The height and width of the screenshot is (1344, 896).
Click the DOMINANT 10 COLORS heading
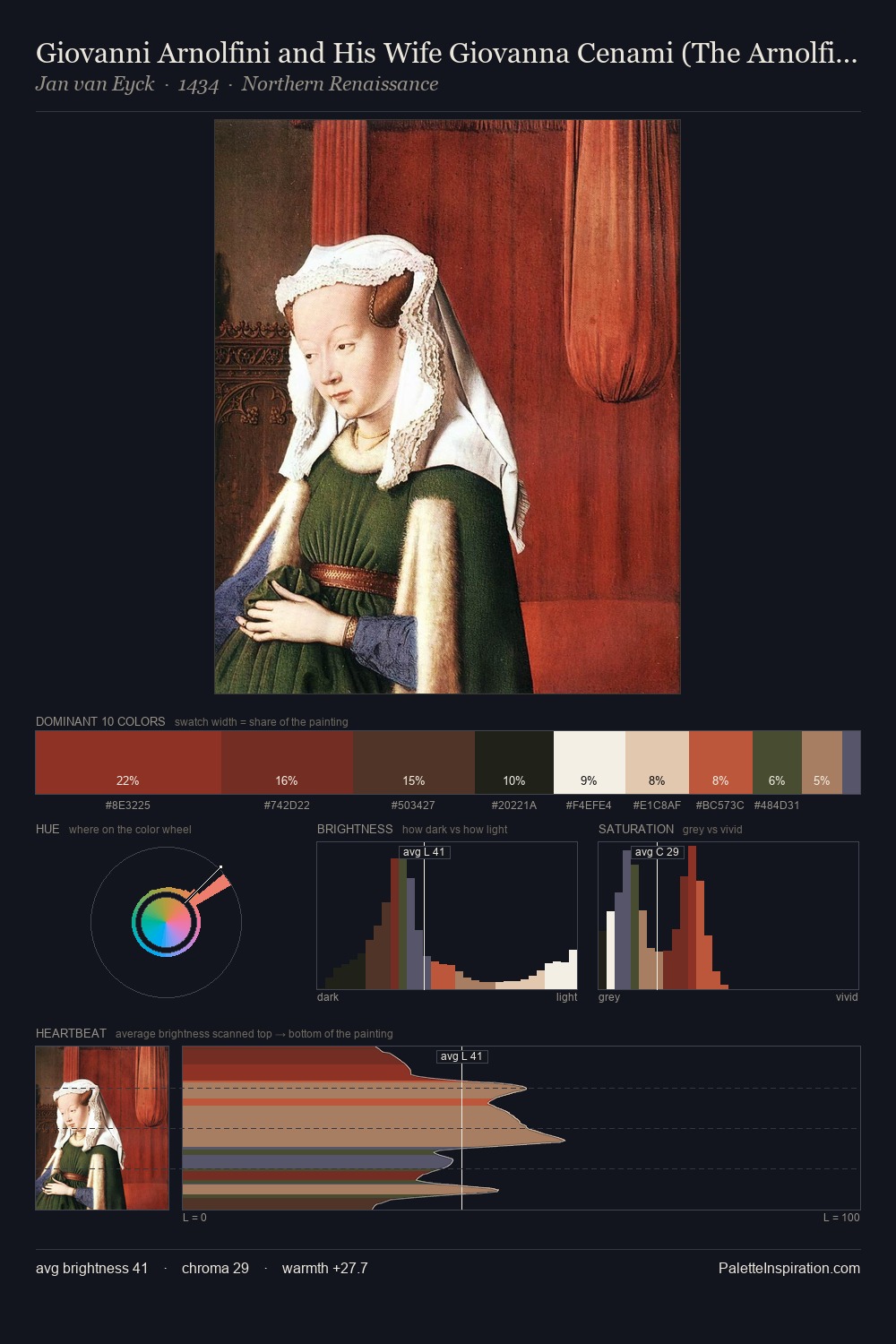pos(100,721)
